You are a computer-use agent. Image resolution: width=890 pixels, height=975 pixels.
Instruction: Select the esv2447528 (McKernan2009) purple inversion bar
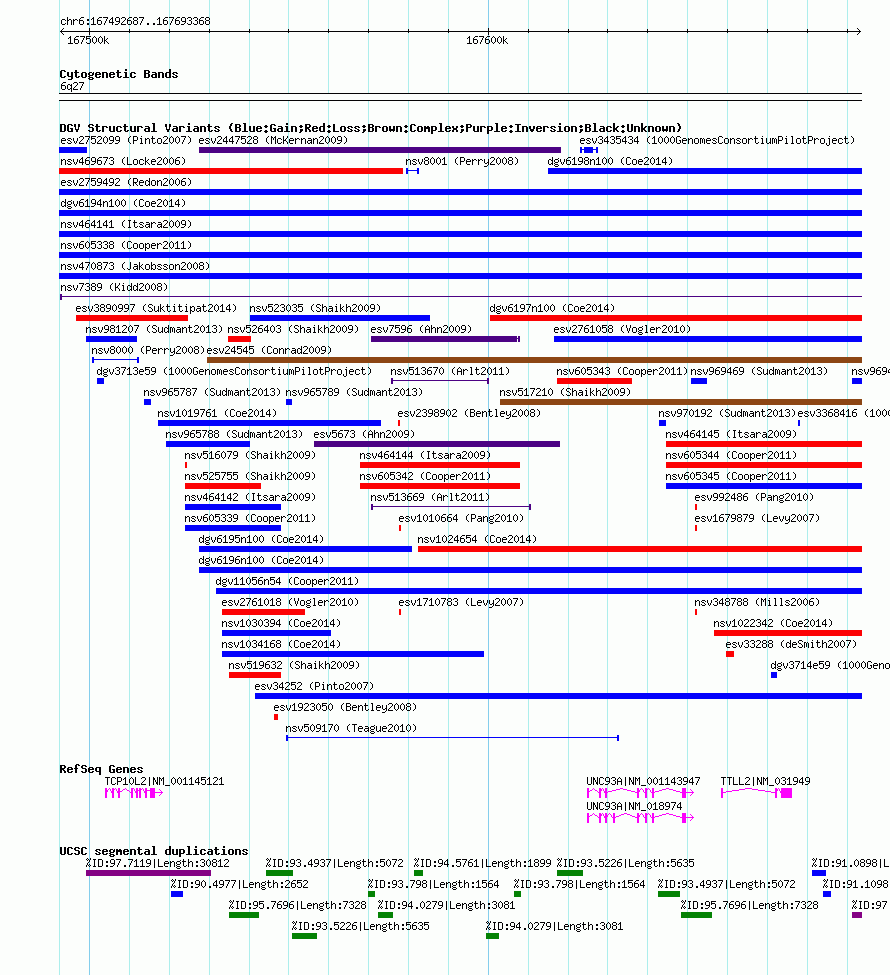pos(379,150)
